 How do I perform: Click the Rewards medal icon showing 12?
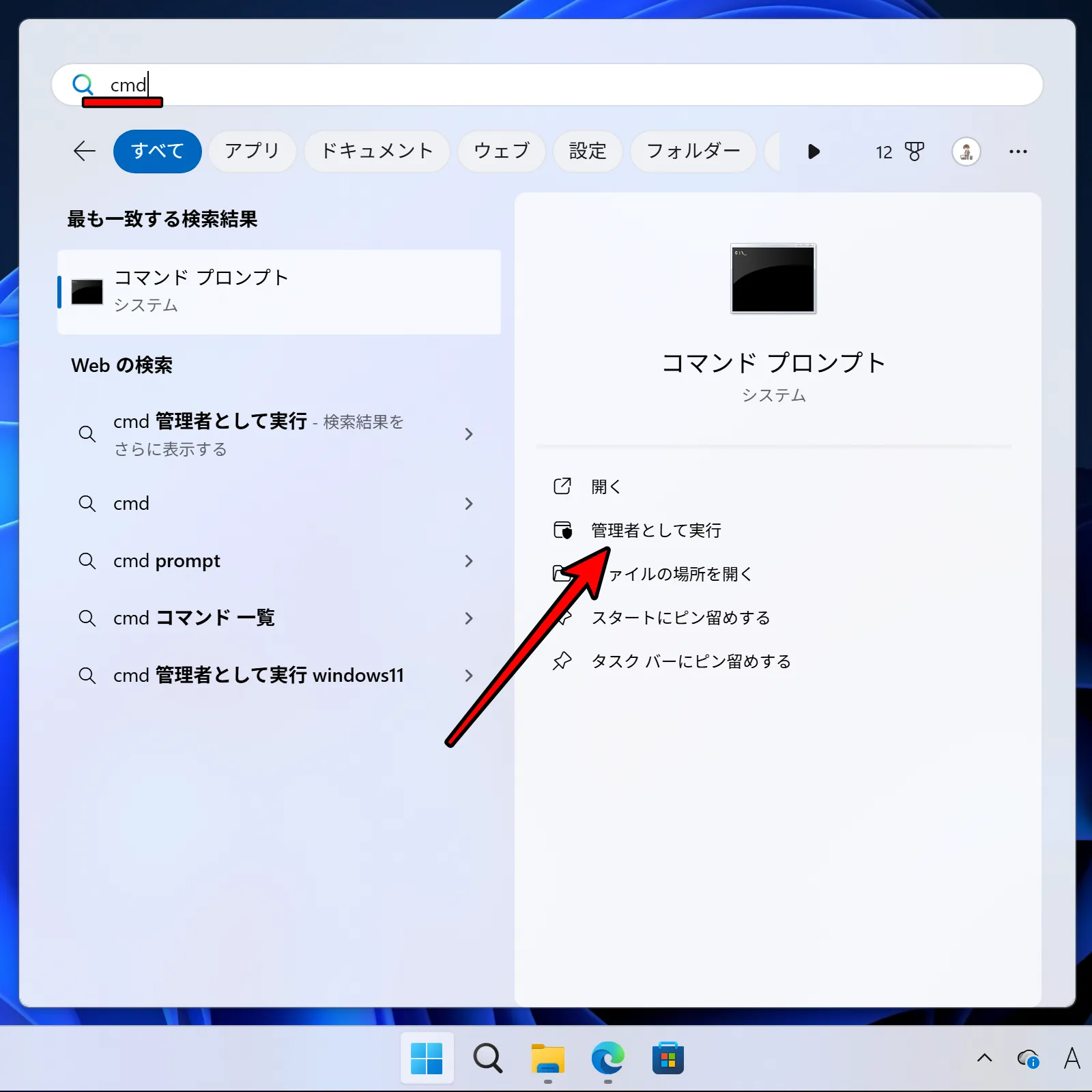click(x=900, y=152)
